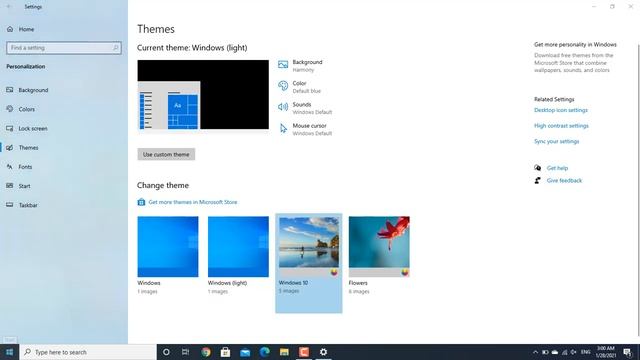
Task: Click the Give feedback person icon
Action: coord(538,180)
